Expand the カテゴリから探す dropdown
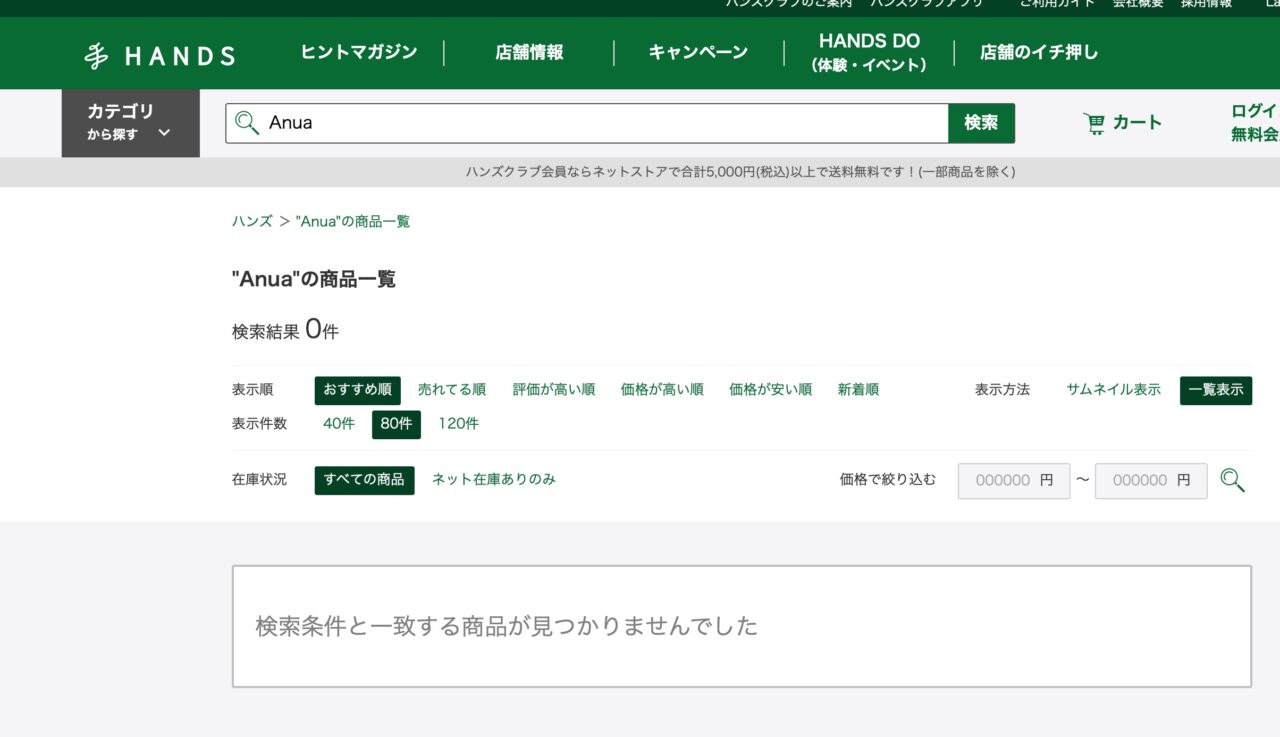 coord(130,123)
